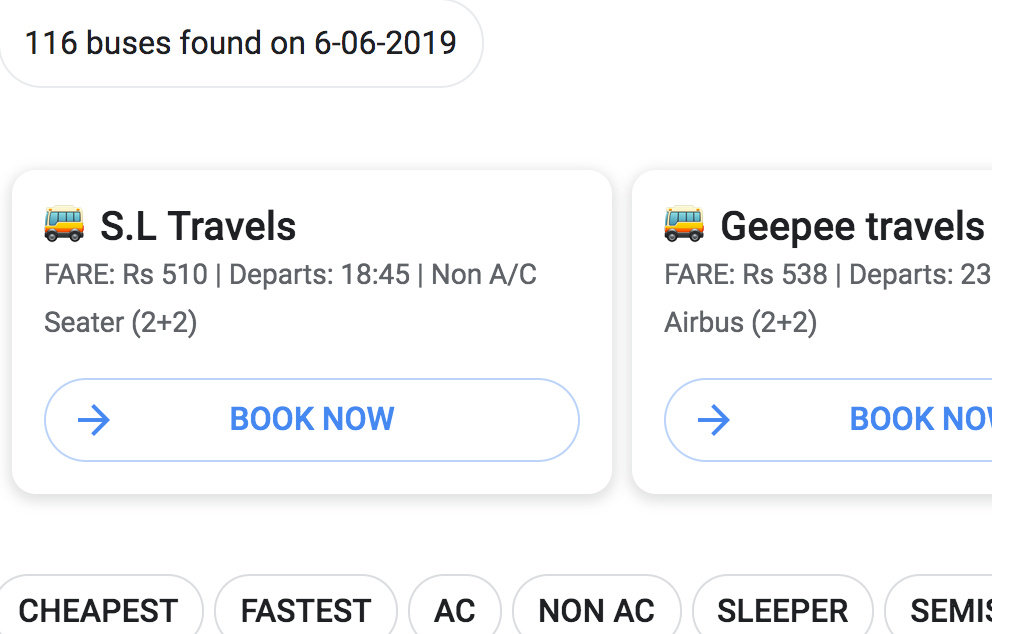Click the Airbus (2+2) description
The width and height of the screenshot is (1012, 634).
click(741, 322)
